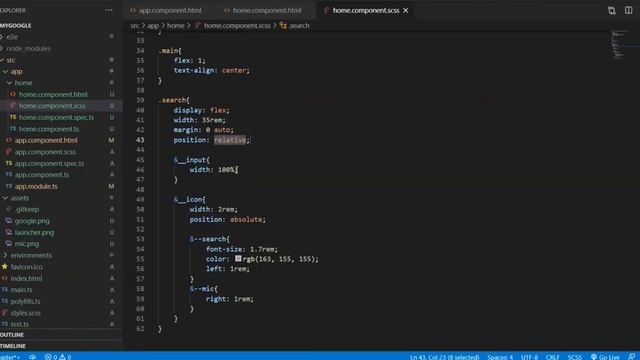
Task: Change file encoding UTF-8
Action: tap(529, 357)
